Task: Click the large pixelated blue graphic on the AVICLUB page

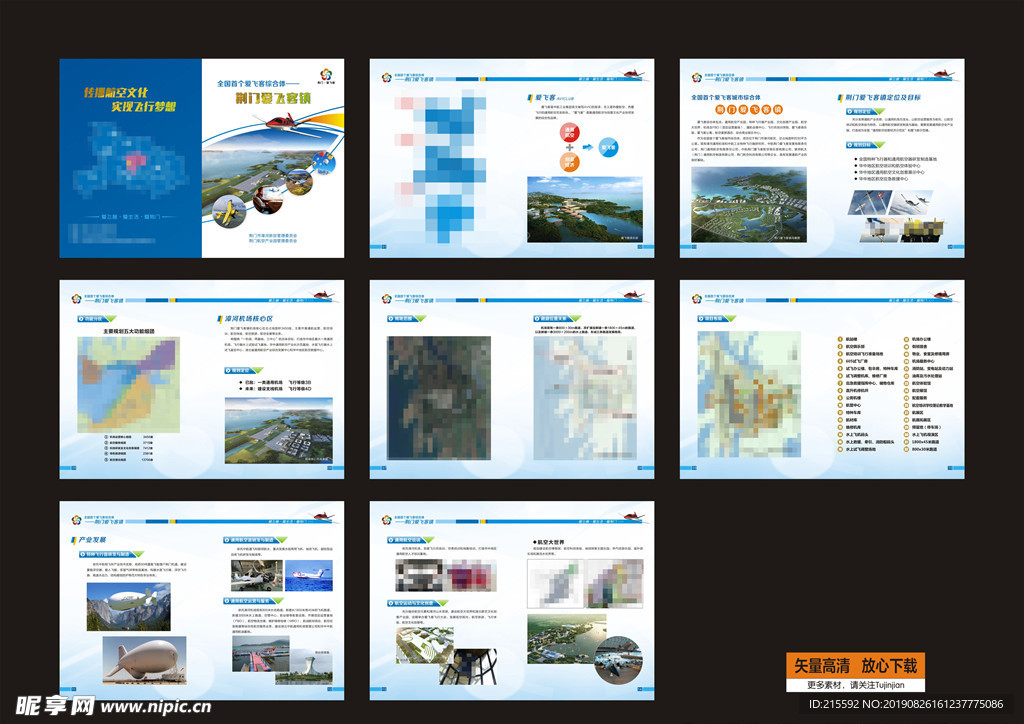Action: click(441, 166)
